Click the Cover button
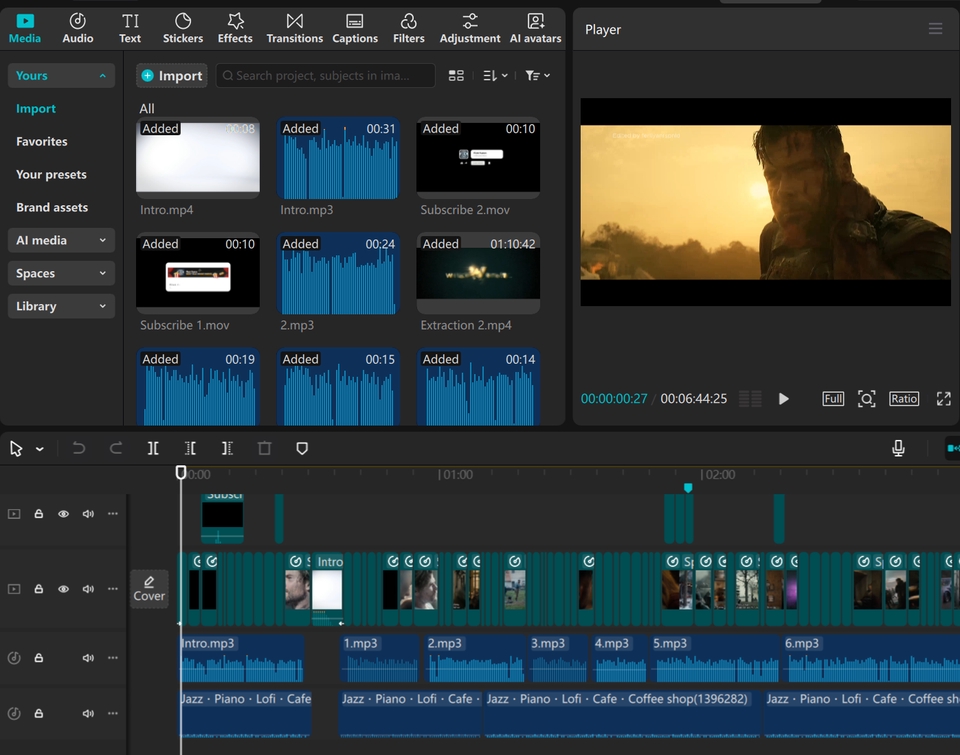This screenshot has height=755, width=960. tap(149, 589)
